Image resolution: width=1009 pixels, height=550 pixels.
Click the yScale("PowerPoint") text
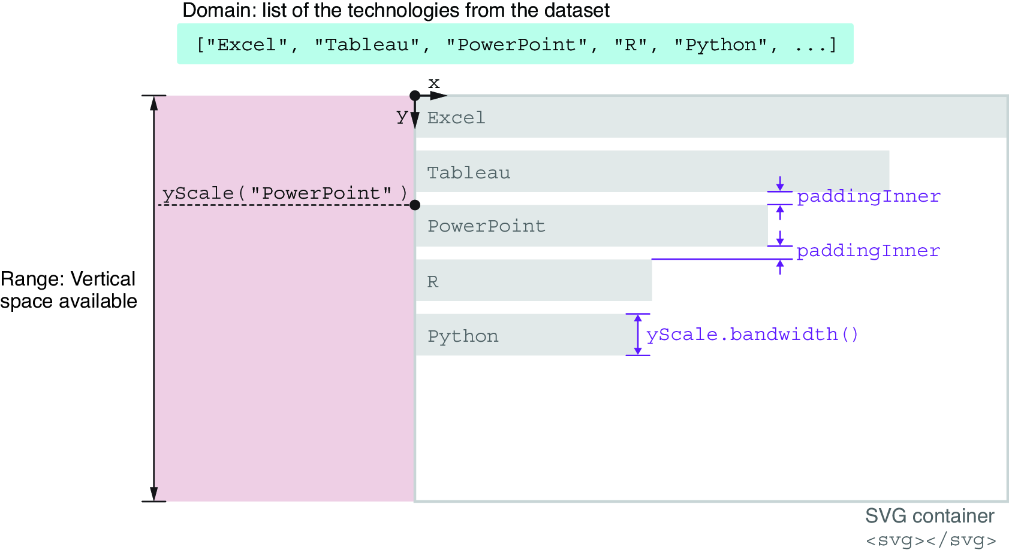[x=285, y=193]
